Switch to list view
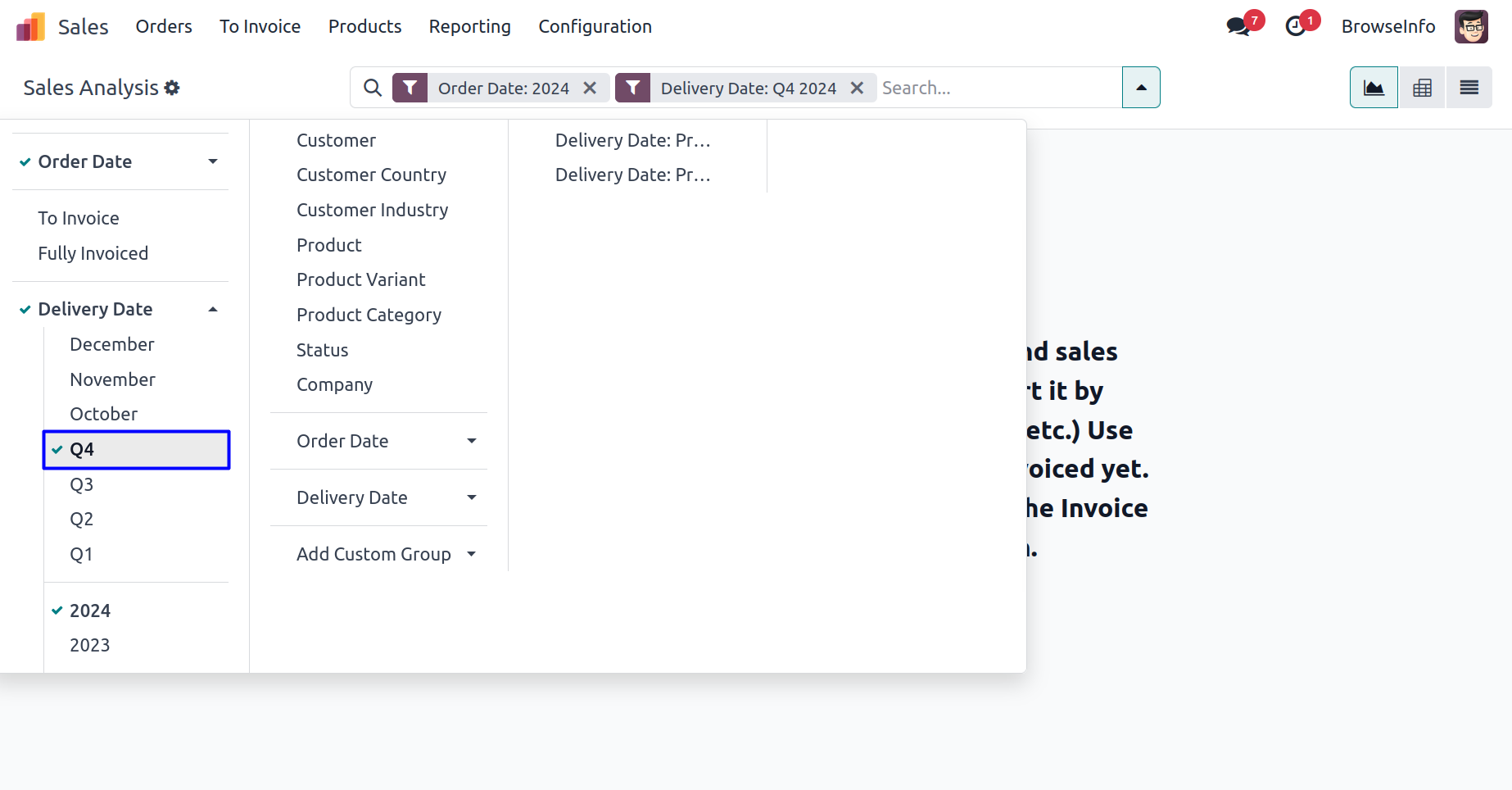The image size is (1512, 790). coord(1469,88)
